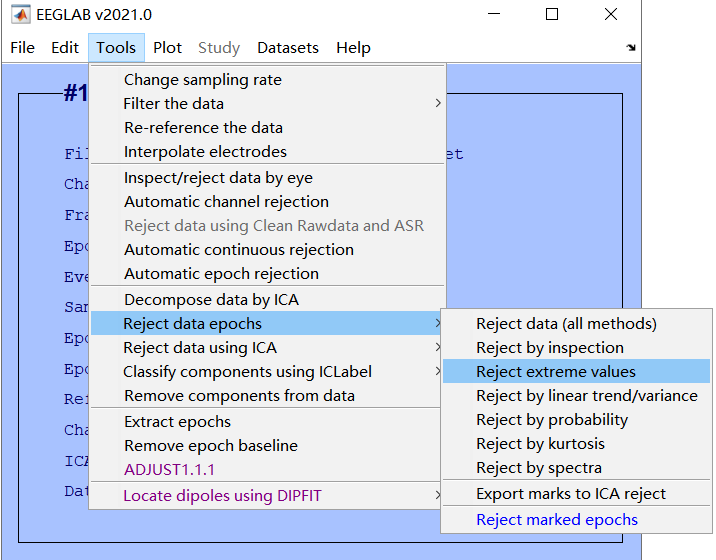Expand Reject data epochs submenu
This screenshot has width=716, height=560.
pos(268,323)
